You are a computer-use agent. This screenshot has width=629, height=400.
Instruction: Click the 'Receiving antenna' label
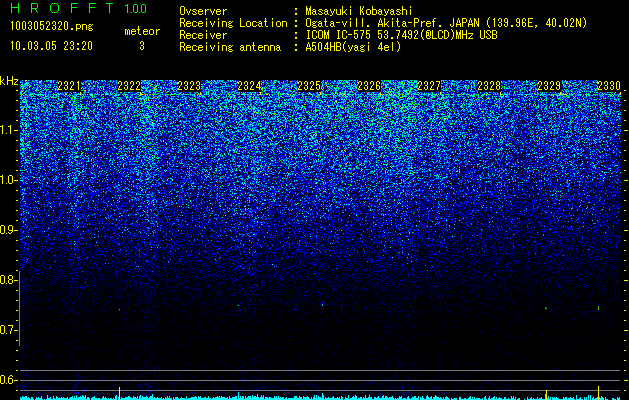(230, 48)
